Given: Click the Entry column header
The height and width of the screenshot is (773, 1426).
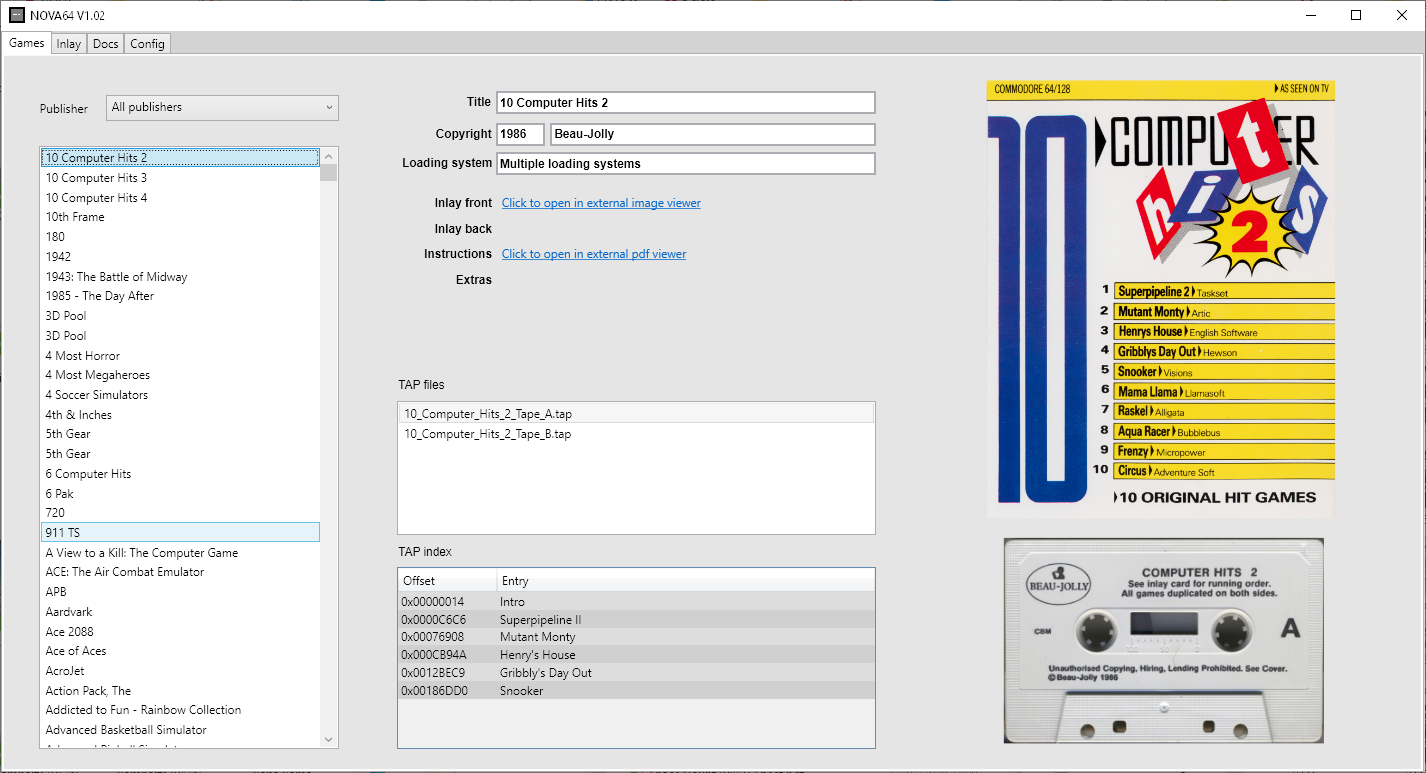Looking at the screenshot, I should [x=685, y=581].
